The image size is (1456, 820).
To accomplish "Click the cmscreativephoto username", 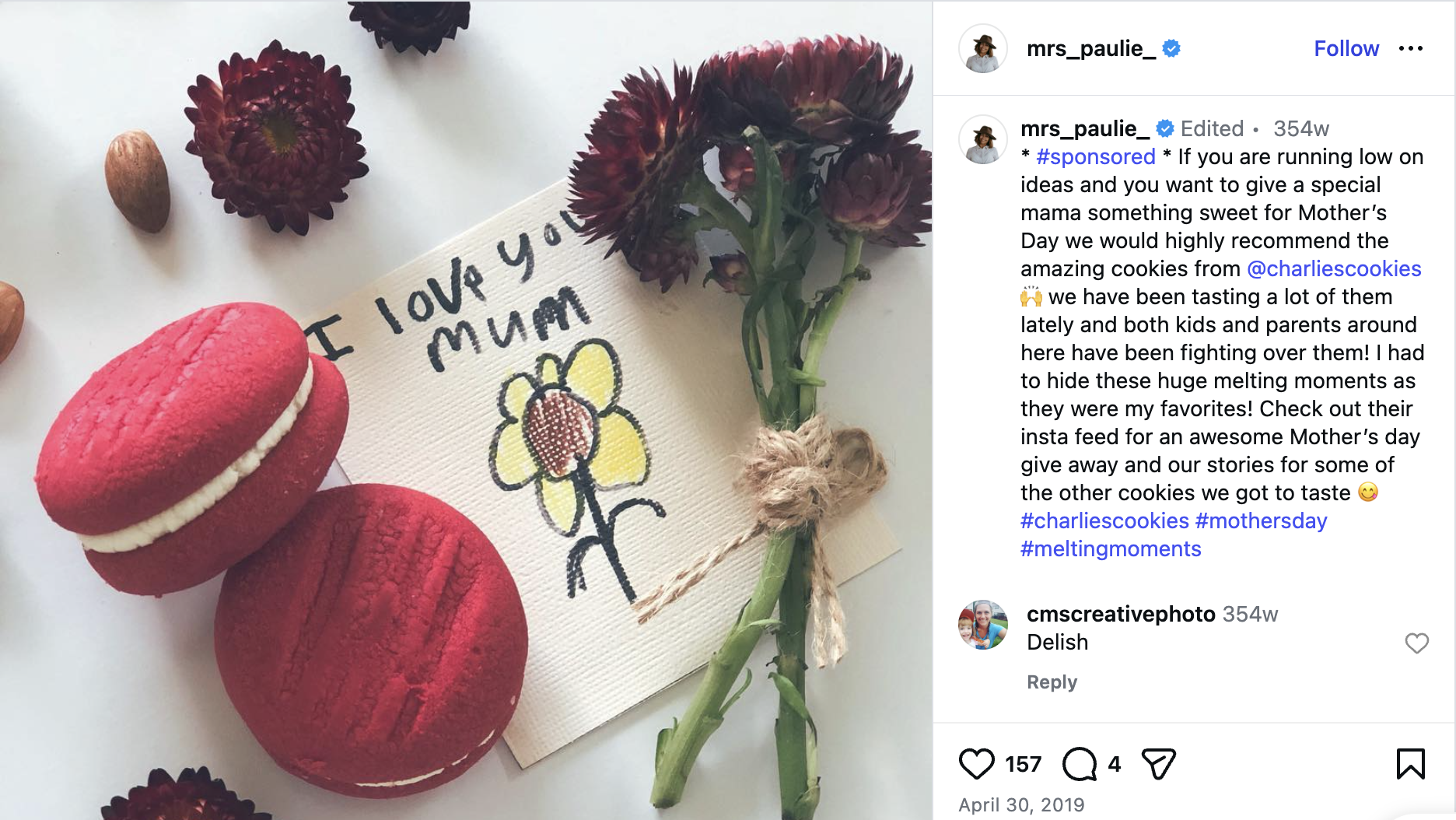I will [1121, 614].
